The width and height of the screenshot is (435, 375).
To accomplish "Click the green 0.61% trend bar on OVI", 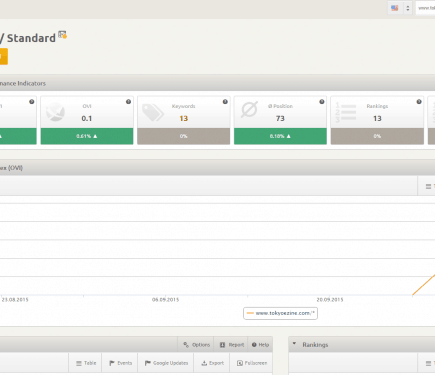I will 87,136.
